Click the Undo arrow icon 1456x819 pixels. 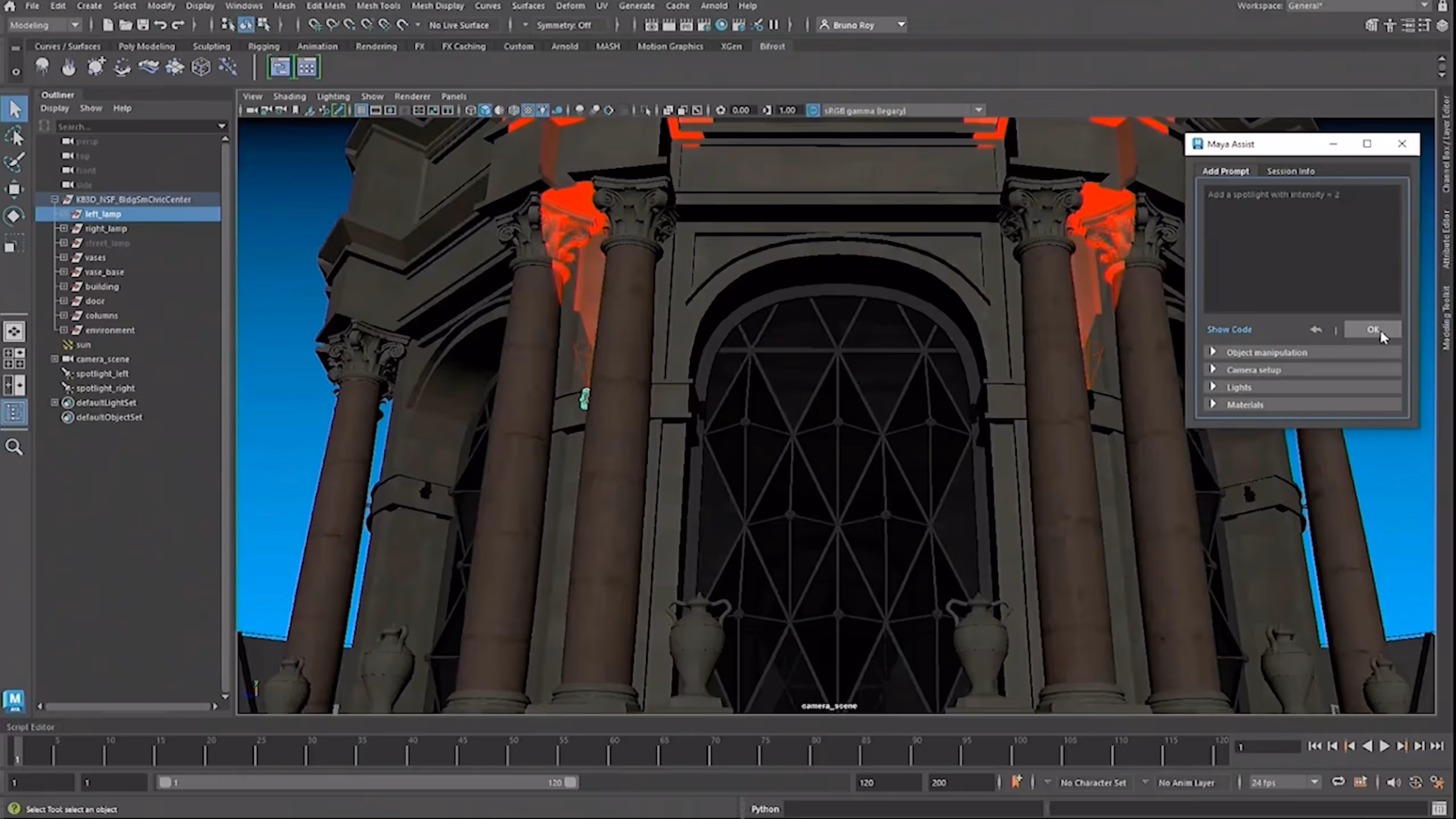click(x=160, y=25)
